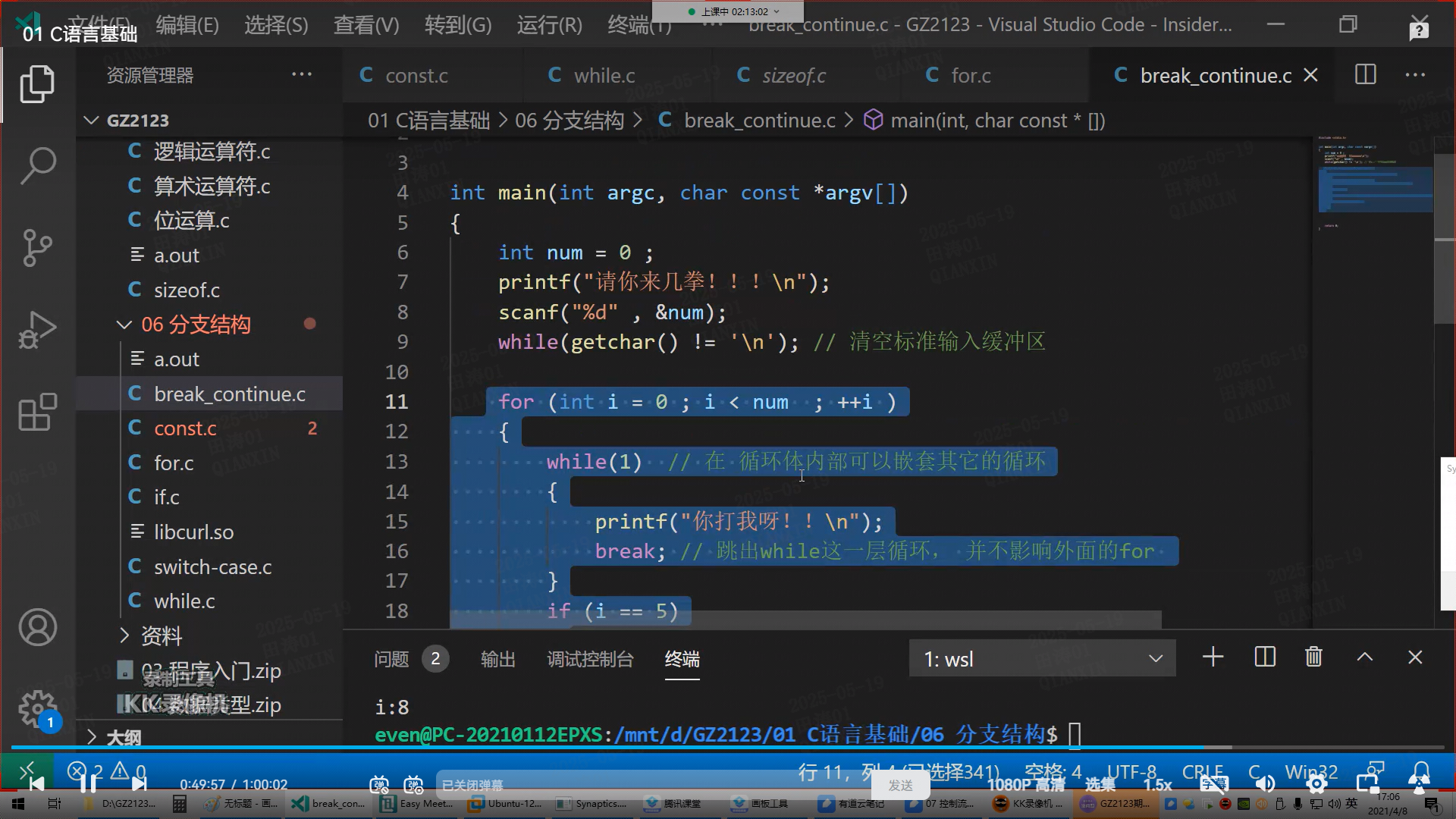This screenshot has width=1456, height=819.
Task: Click the Accounts icon in activity bar
Action: 37,627
